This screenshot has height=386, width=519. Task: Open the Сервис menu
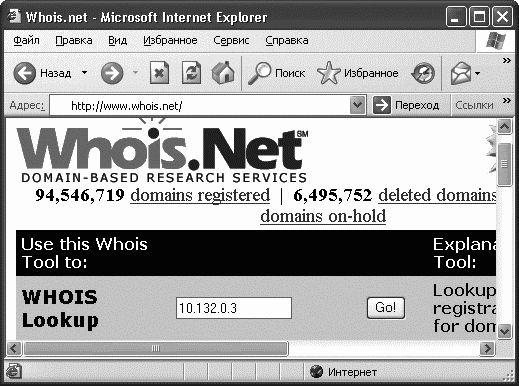point(231,41)
